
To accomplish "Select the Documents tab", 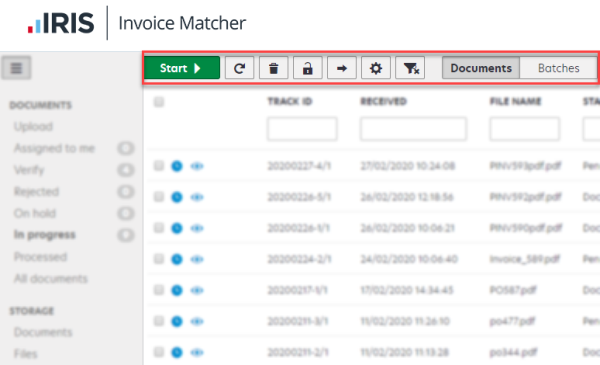I will coord(481,68).
